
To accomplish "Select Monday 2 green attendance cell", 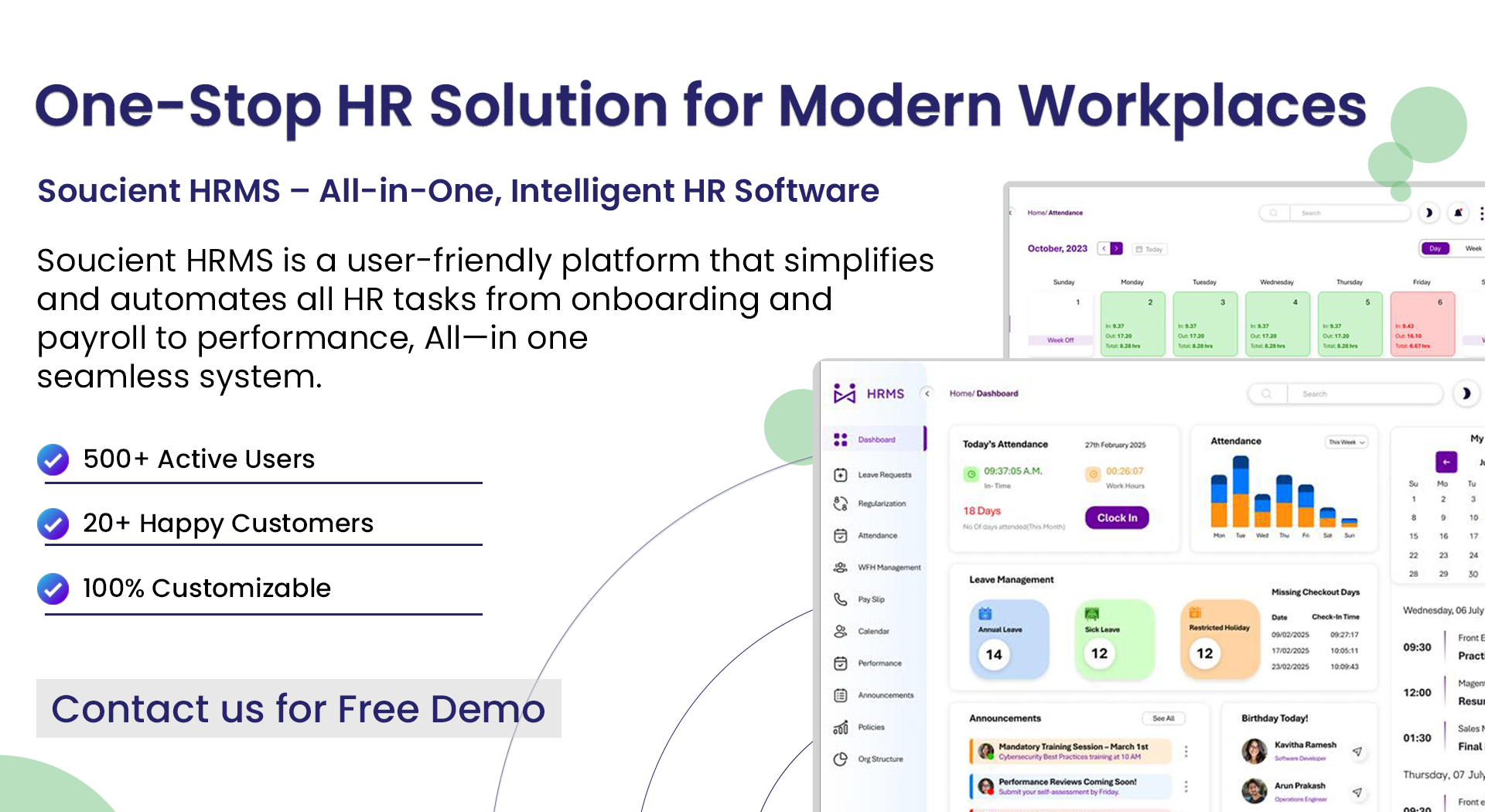I will point(1132,324).
